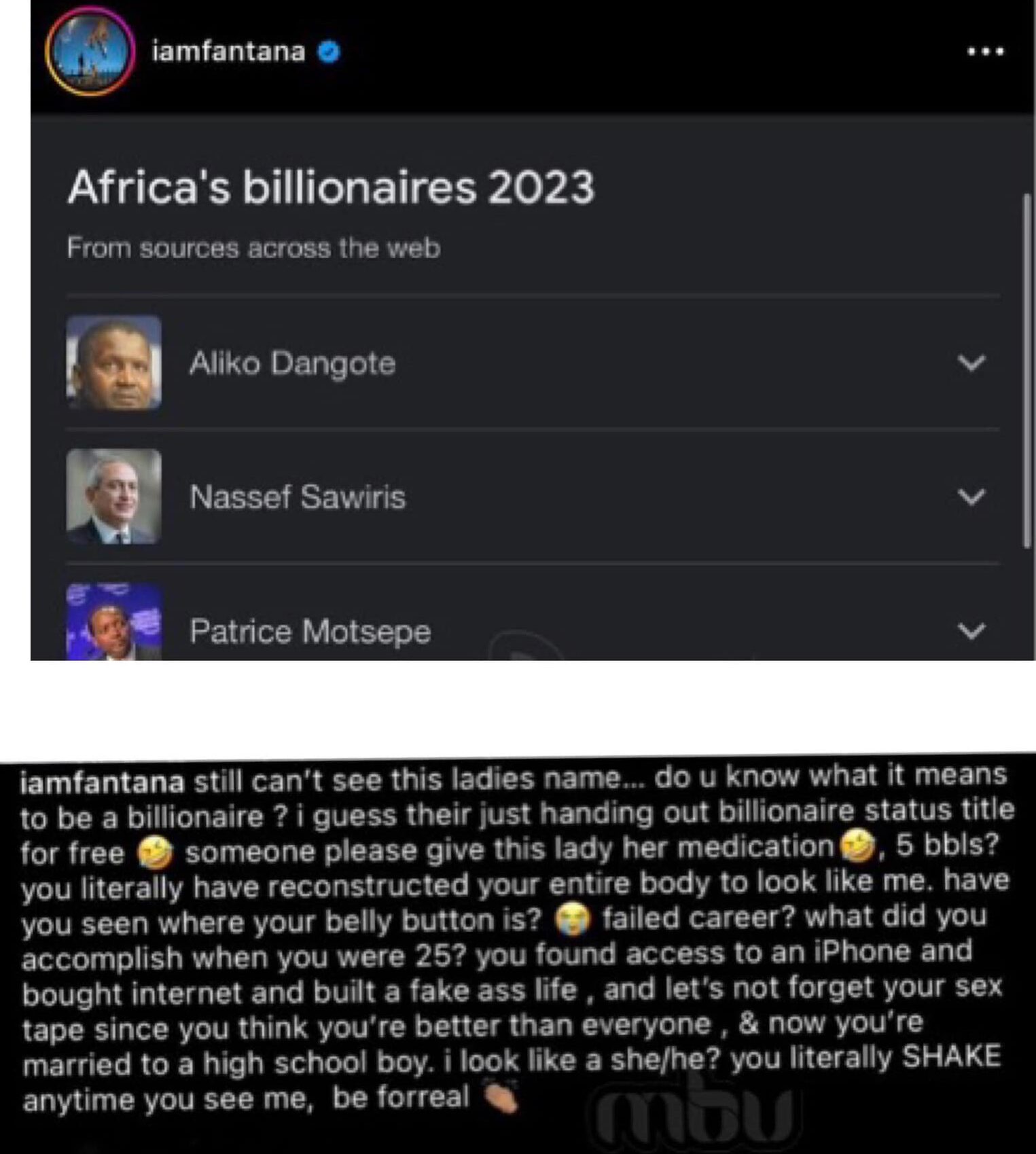Open Patrice Motsepe's photo thumbnail

(x=114, y=622)
